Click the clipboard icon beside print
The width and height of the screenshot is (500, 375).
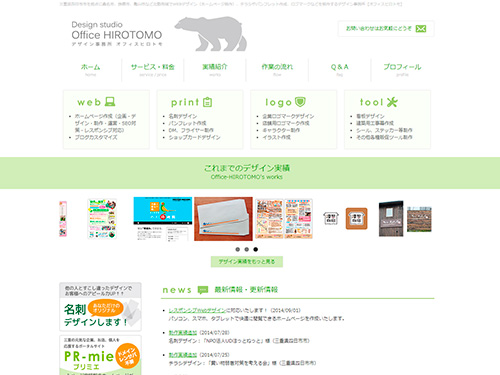(x=207, y=102)
